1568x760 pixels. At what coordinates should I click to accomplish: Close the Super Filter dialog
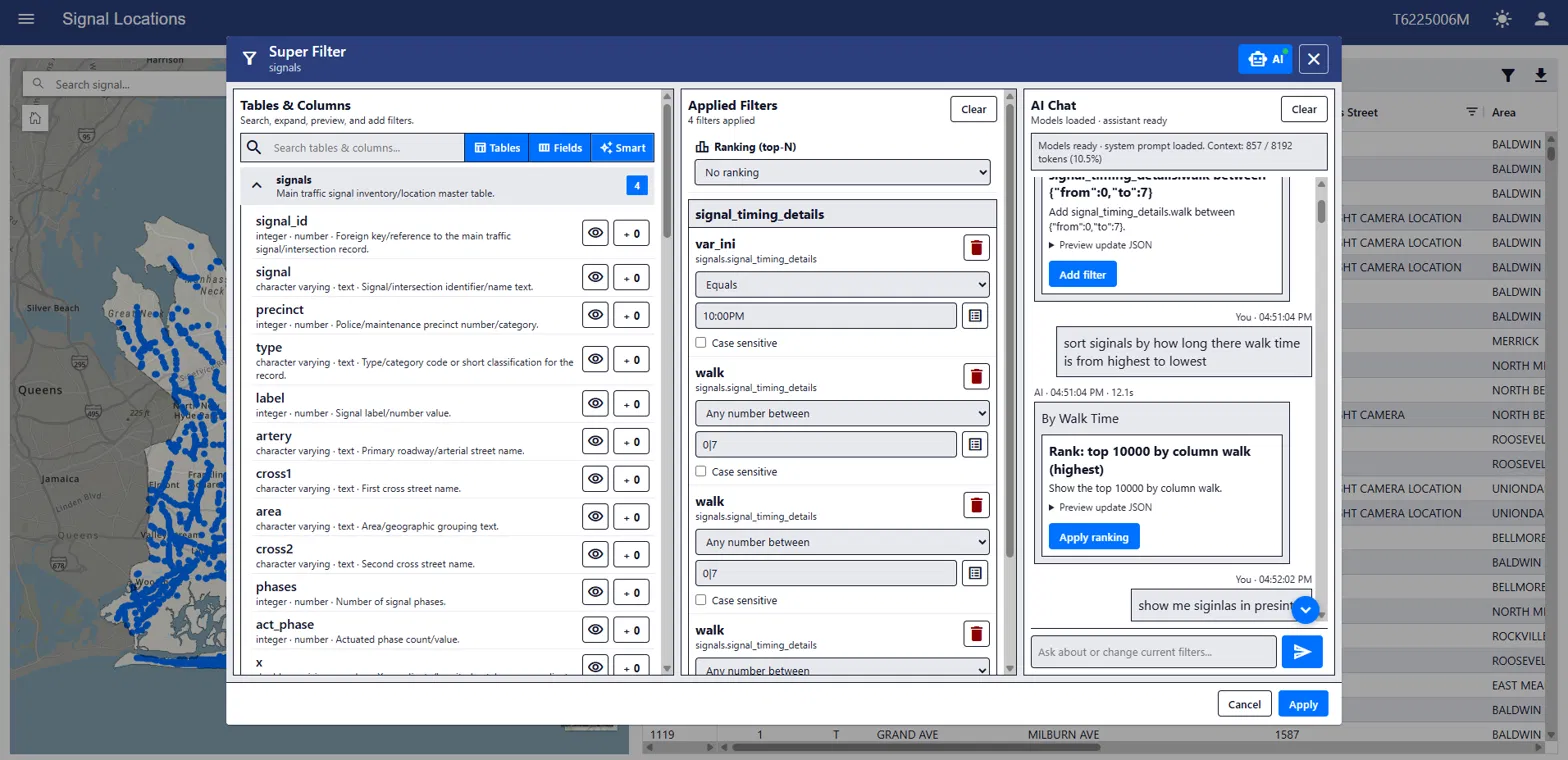1314,59
